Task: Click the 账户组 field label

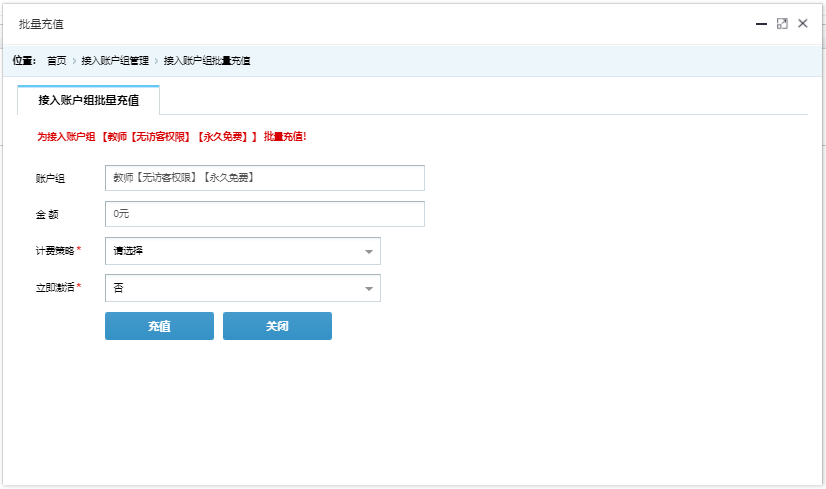Action: (50, 179)
